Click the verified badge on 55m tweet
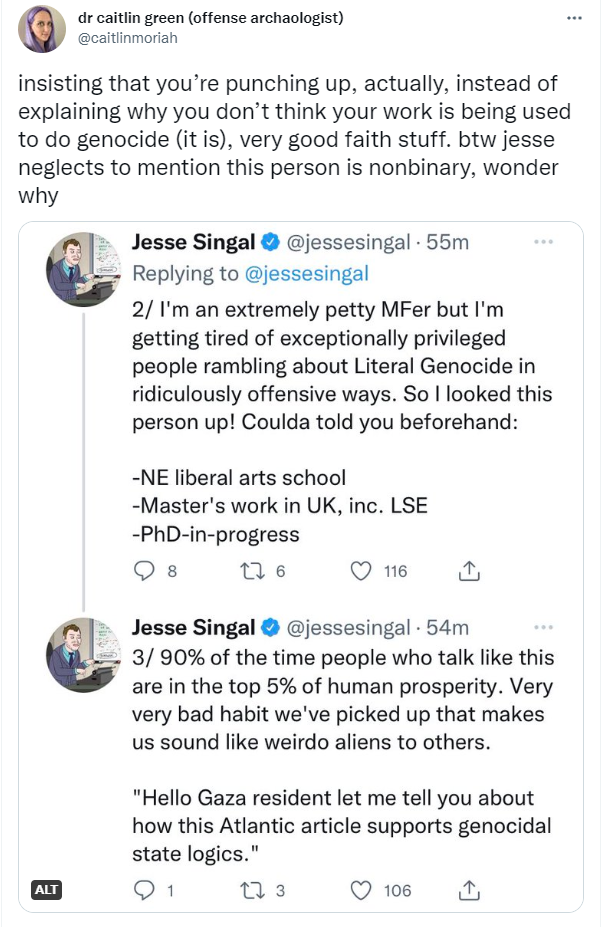 point(270,242)
